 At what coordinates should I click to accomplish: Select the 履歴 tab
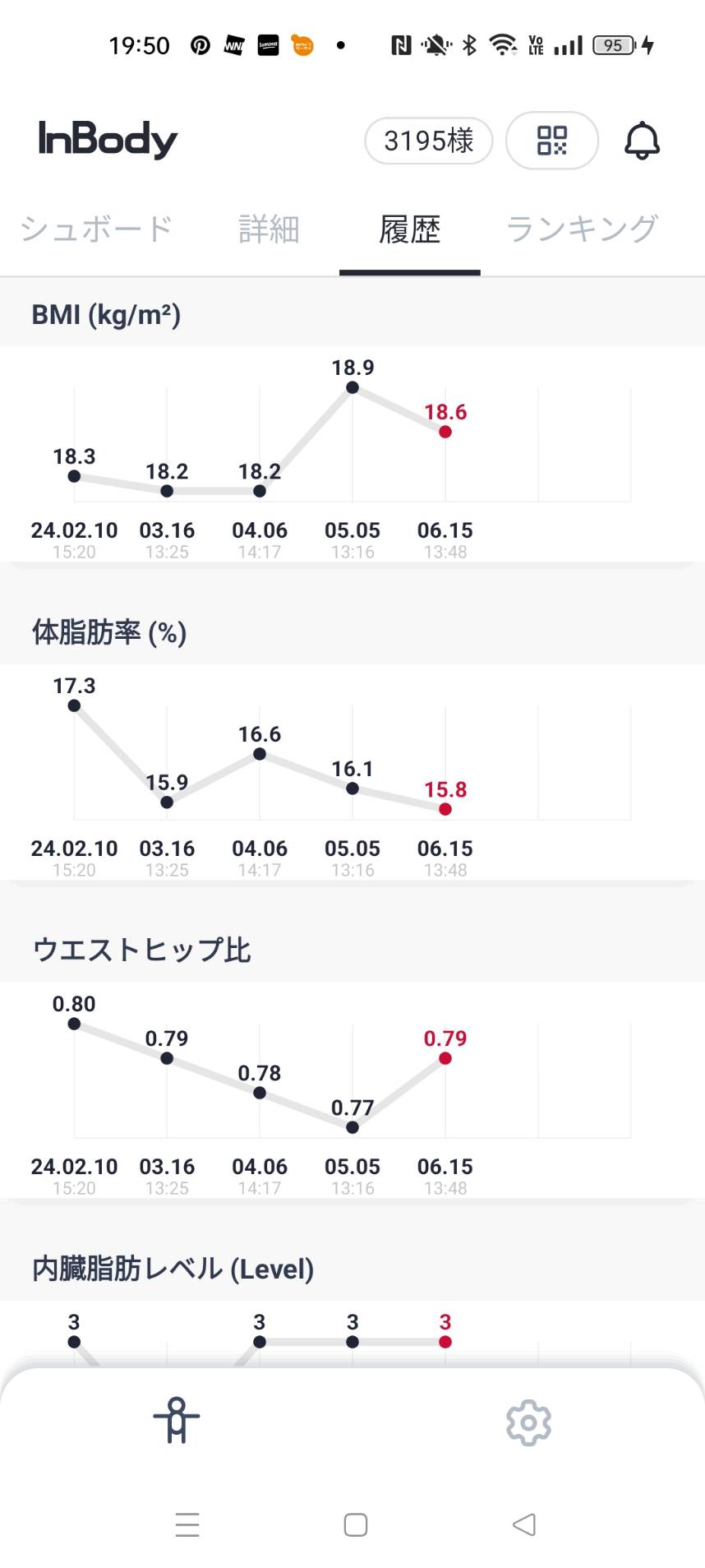410,229
